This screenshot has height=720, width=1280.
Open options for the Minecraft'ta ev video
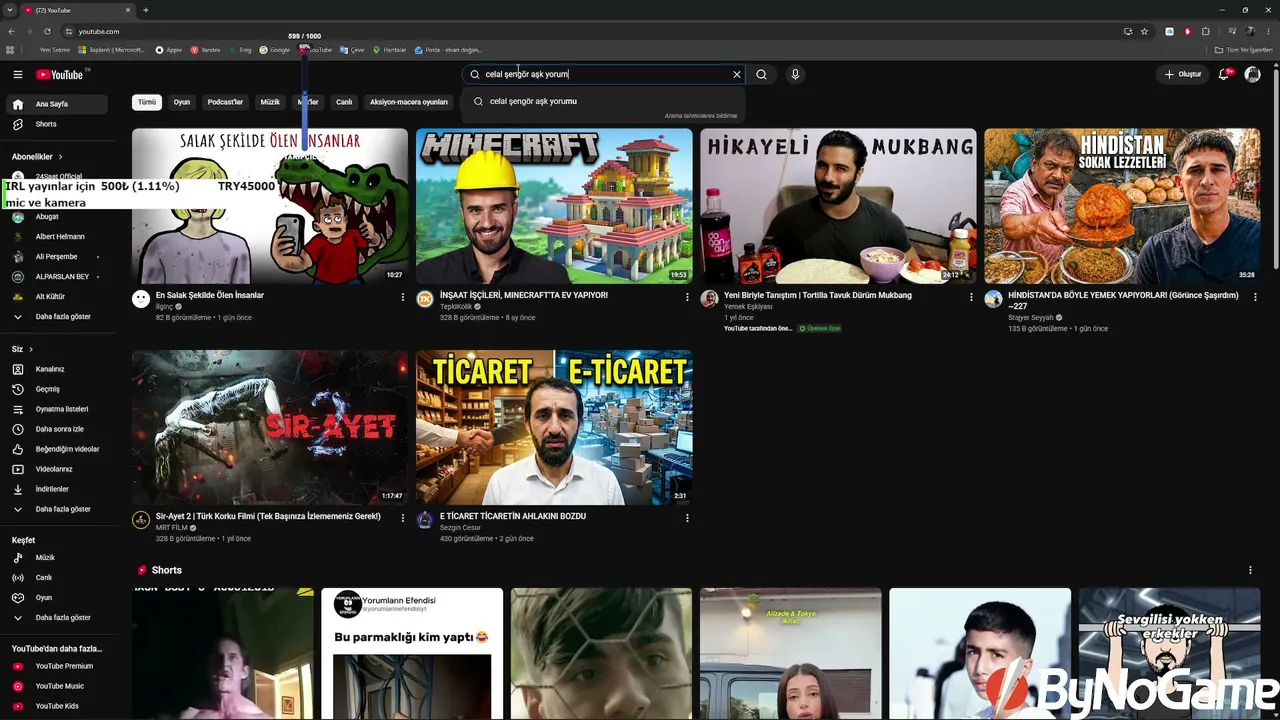pos(687,297)
